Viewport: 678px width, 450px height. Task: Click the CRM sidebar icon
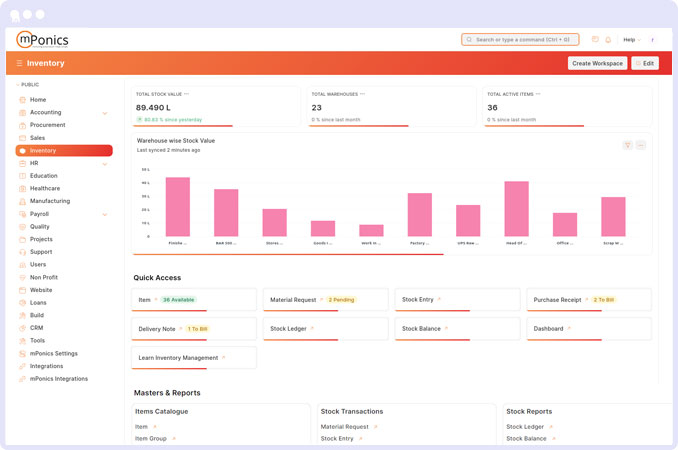tap(22, 328)
